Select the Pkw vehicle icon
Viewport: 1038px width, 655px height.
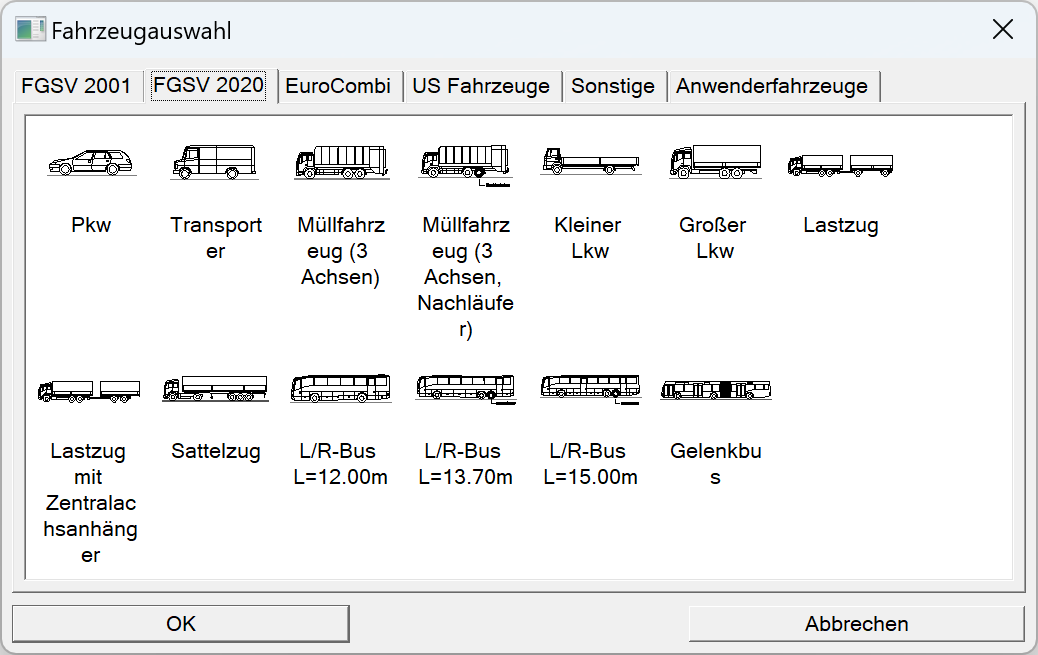tap(92, 160)
